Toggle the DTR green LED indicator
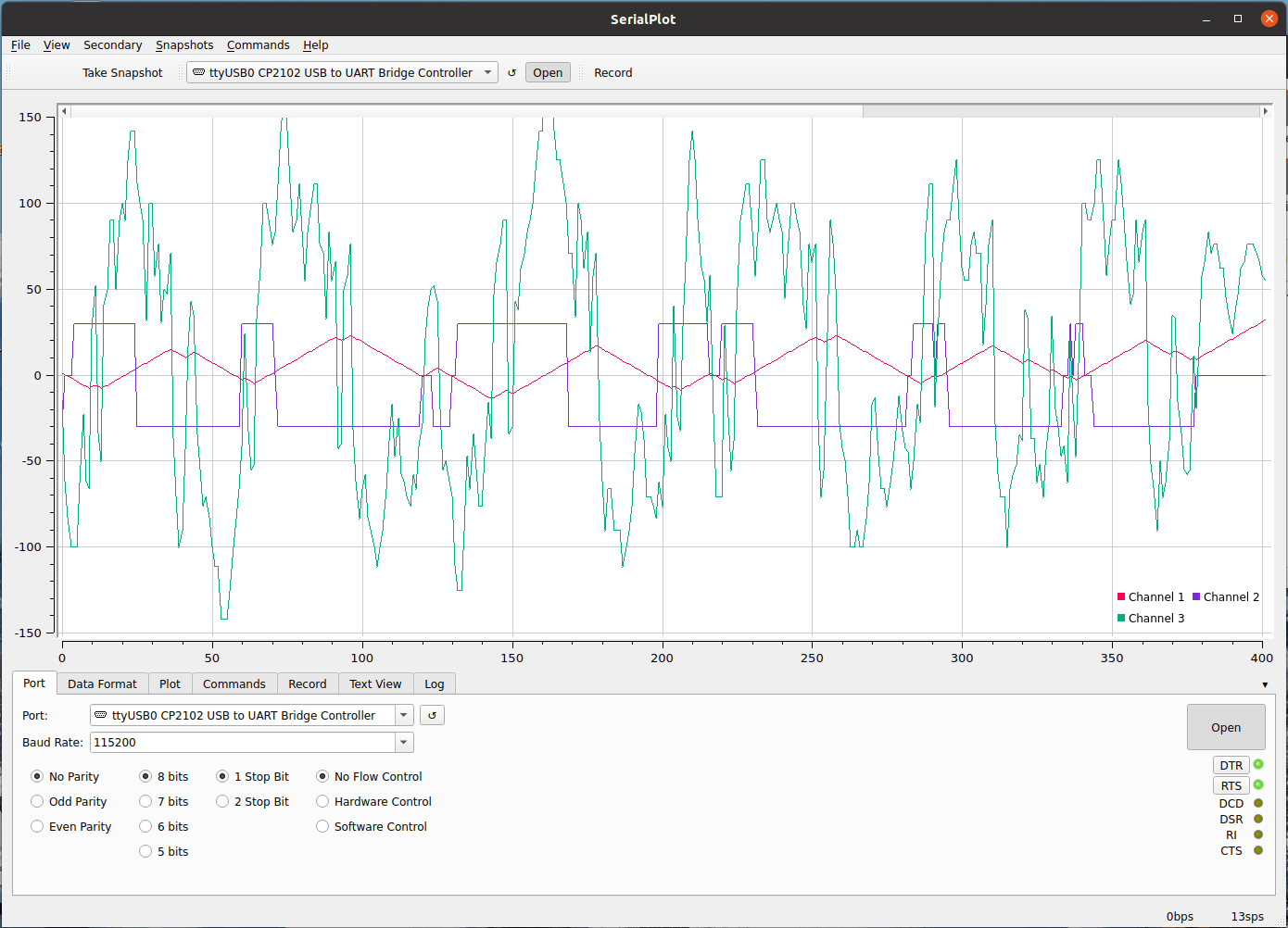The width and height of the screenshot is (1288, 928). (1258, 765)
